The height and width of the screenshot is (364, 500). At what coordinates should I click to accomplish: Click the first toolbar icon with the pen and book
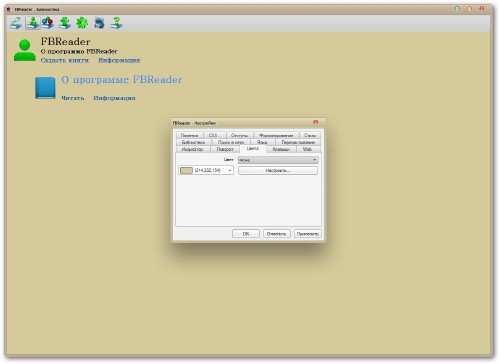pyautogui.click(x=16, y=23)
